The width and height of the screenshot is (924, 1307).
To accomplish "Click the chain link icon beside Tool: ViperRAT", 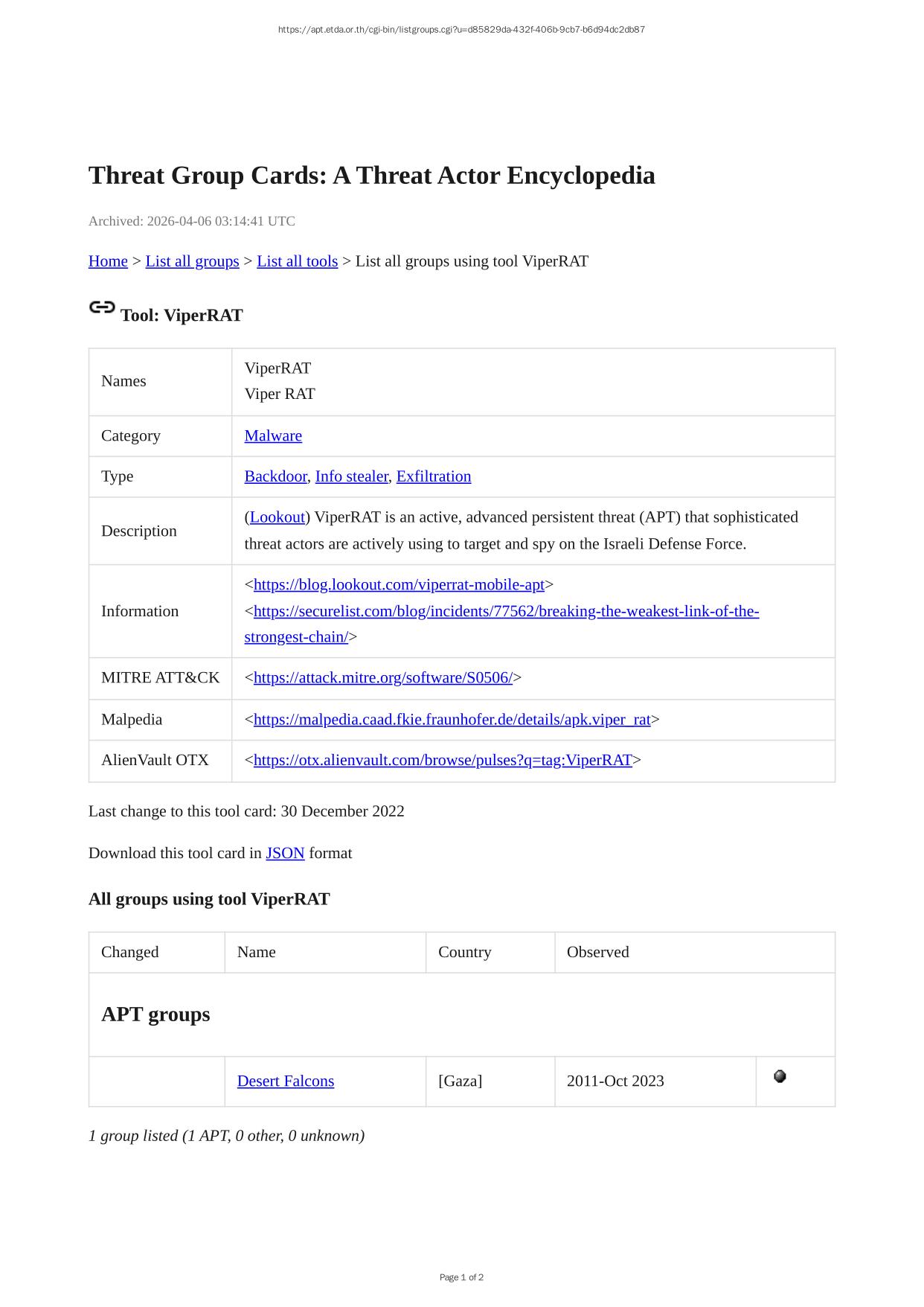I will [x=102, y=307].
